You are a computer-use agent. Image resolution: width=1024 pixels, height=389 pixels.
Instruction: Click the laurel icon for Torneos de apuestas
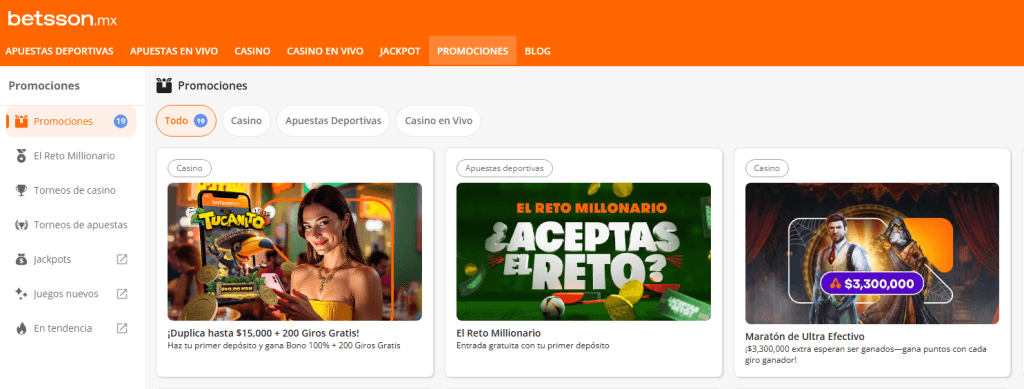(21, 225)
